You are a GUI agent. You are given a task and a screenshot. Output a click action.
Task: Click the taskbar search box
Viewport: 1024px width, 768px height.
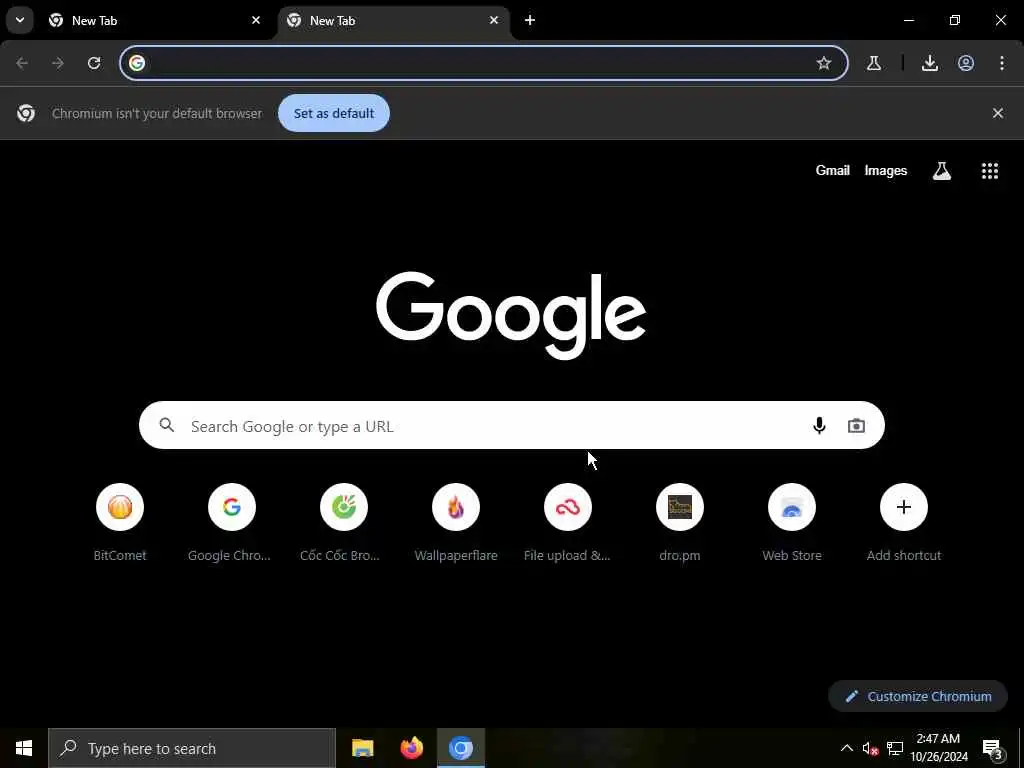click(x=192, y=748)
